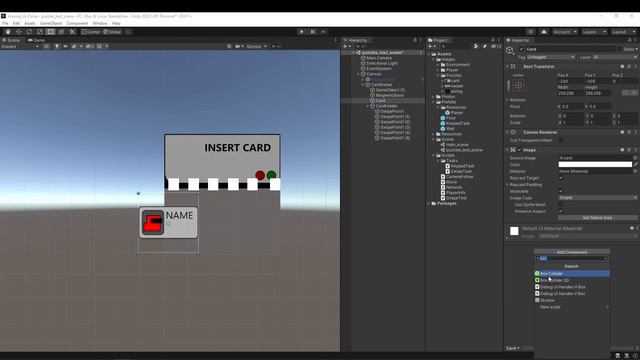The width and height of the screenshot is (640, 360).
Task: Collapse the Assets folder in Project
Action: pos(429,54)
